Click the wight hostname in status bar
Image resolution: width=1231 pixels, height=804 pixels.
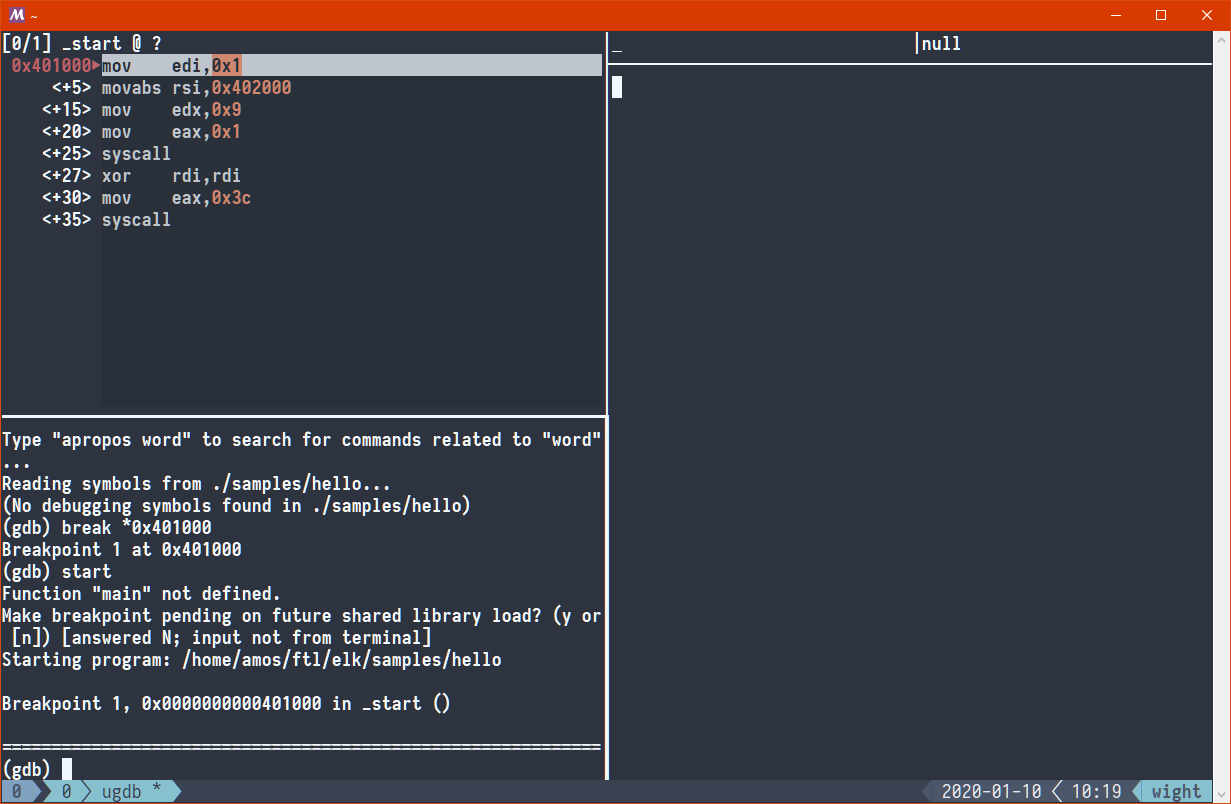[1176, 792]
